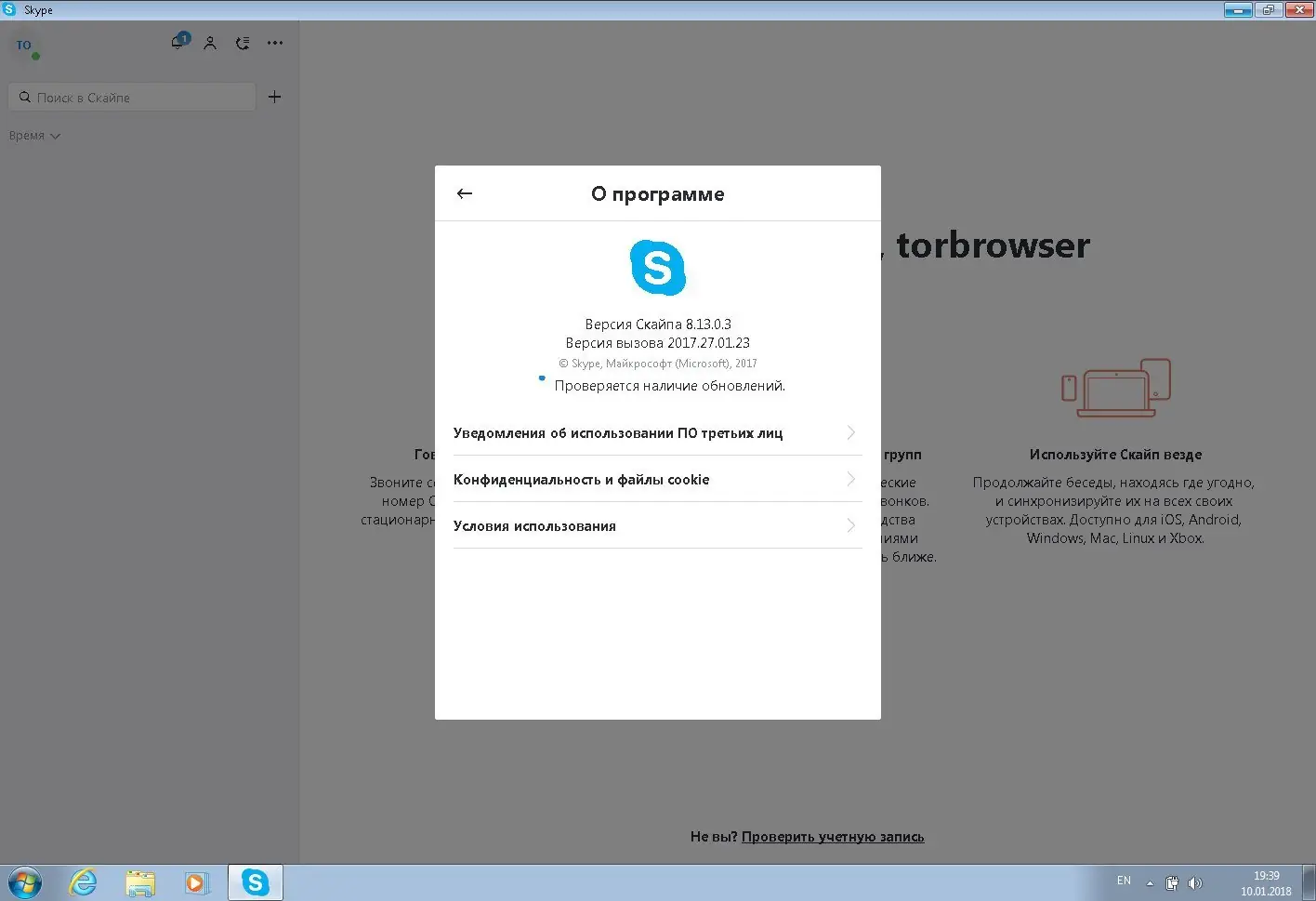1316x901 pixels.
Task: Open the magnifier search icon
Action: 24,96
